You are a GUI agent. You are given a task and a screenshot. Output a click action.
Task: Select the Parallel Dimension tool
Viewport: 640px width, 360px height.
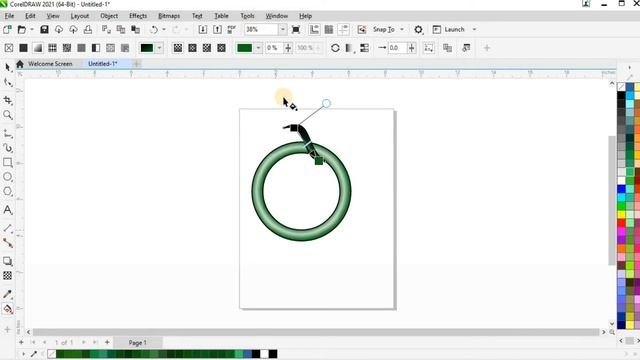click(8, 228)
